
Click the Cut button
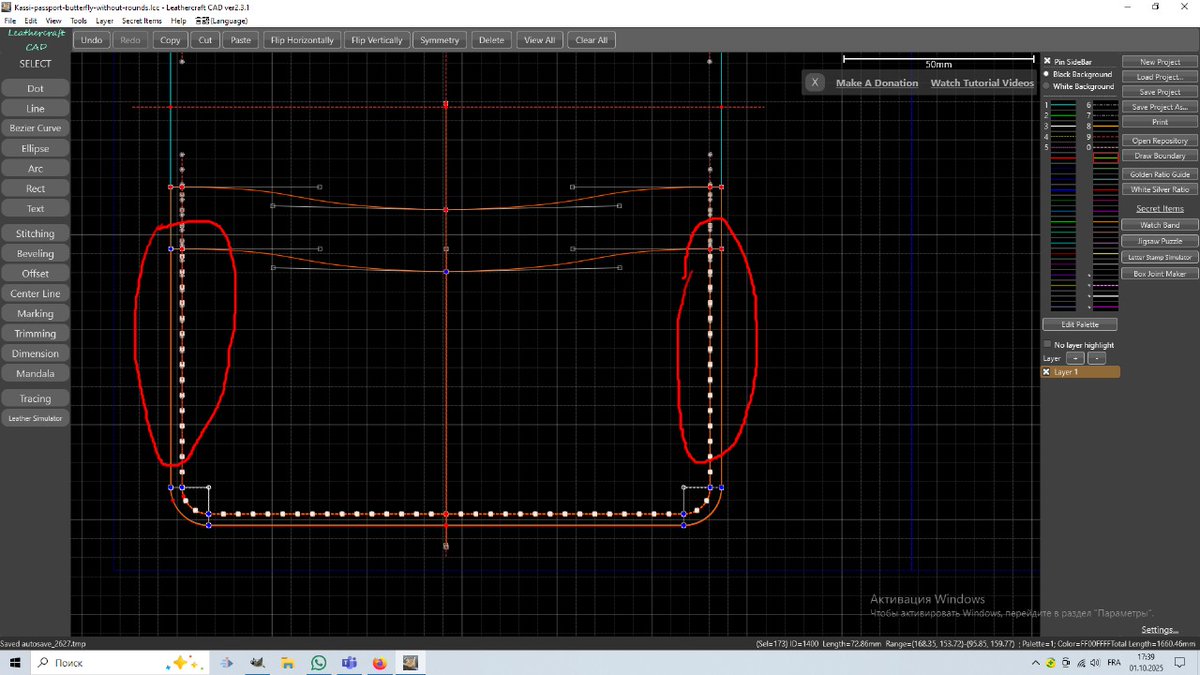pyautogui.click(x=205, y=40)
